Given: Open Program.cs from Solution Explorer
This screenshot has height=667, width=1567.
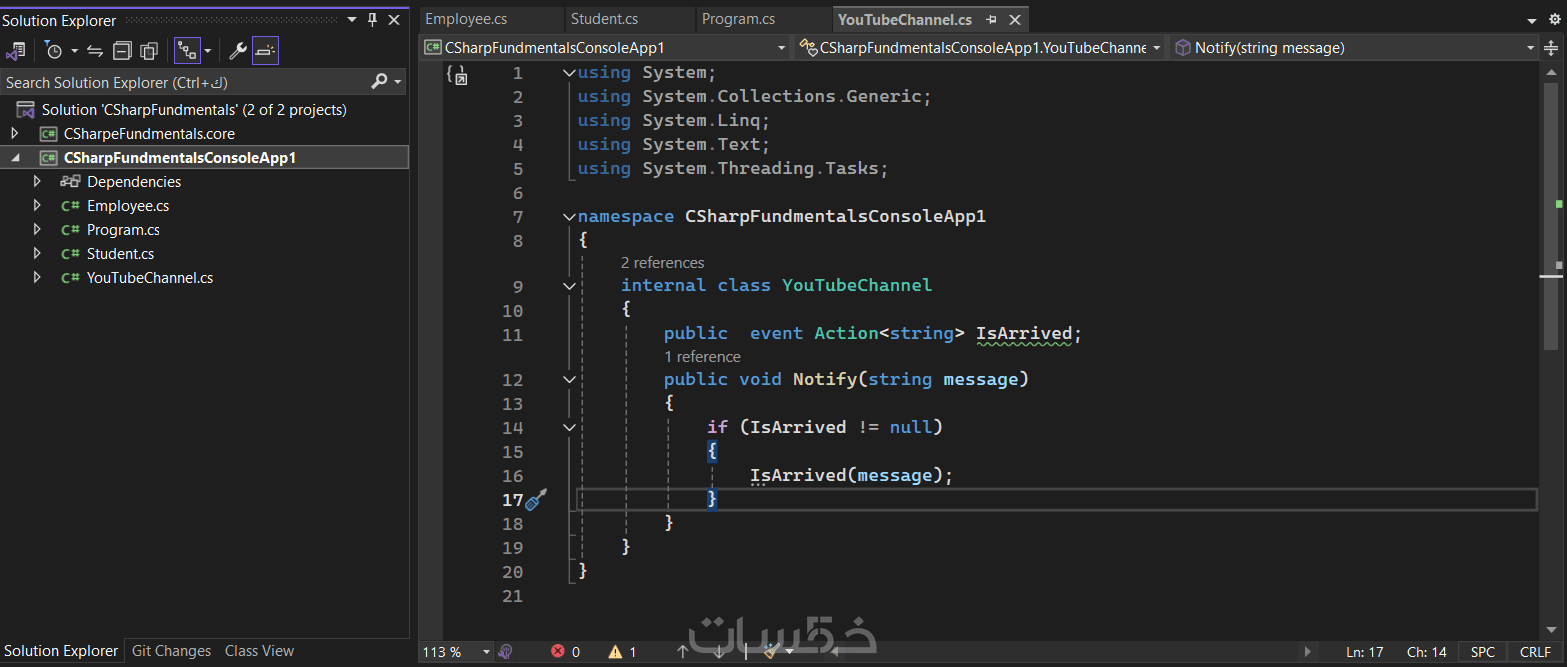Looking at the screenshot, I should coord(123,230).
